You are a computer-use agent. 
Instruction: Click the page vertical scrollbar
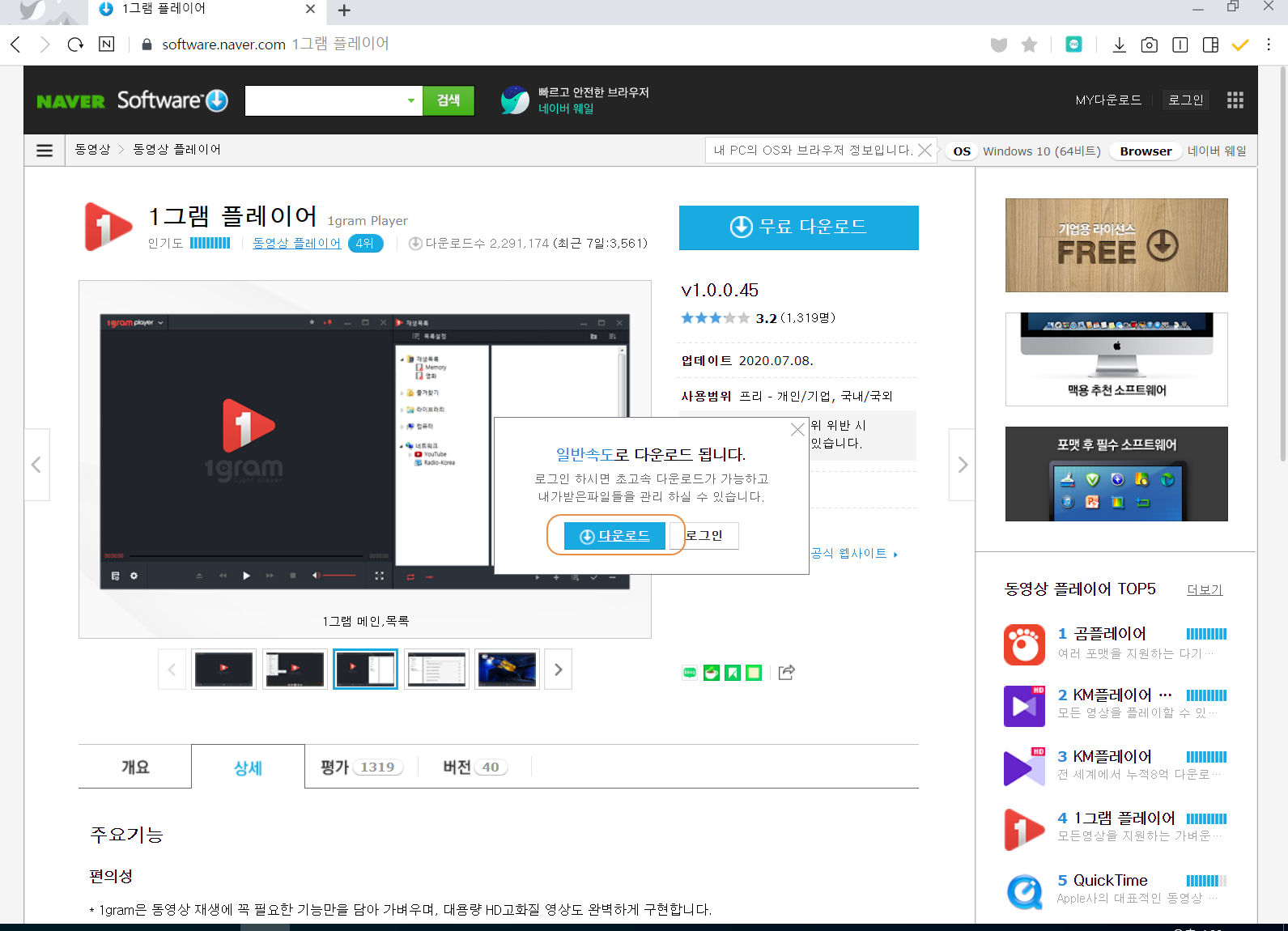(1282, 263)
